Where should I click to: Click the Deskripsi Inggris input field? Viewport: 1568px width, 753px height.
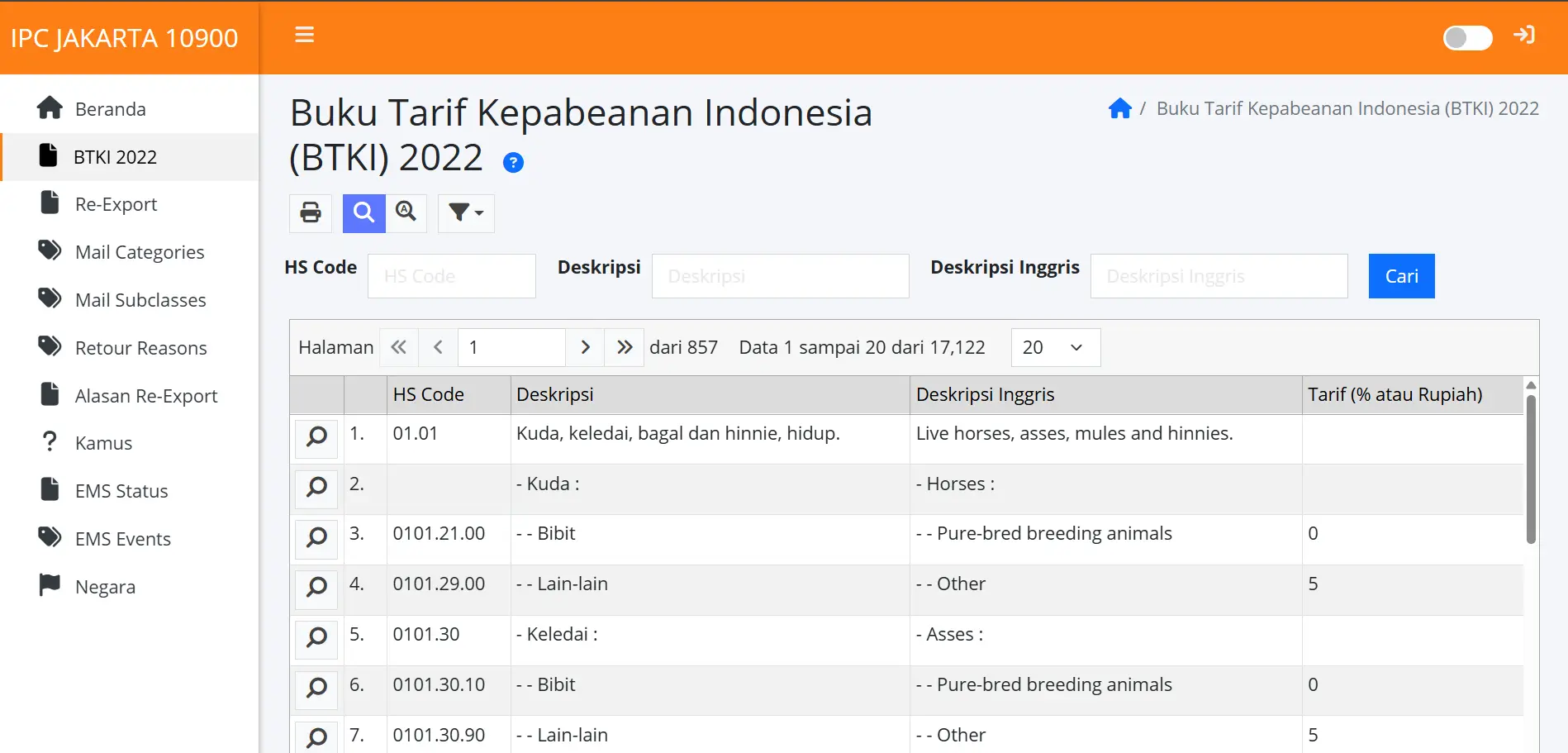click(1219, 276)
